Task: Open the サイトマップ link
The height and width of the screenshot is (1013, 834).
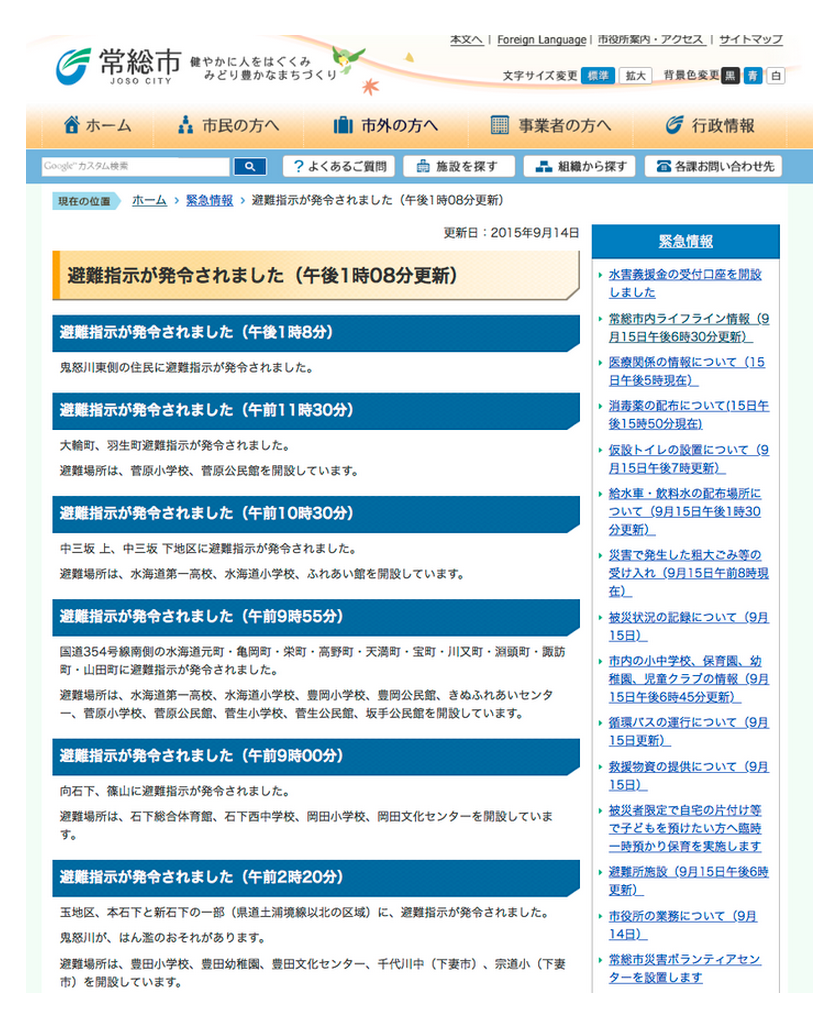Action: [x=751, y=40]
